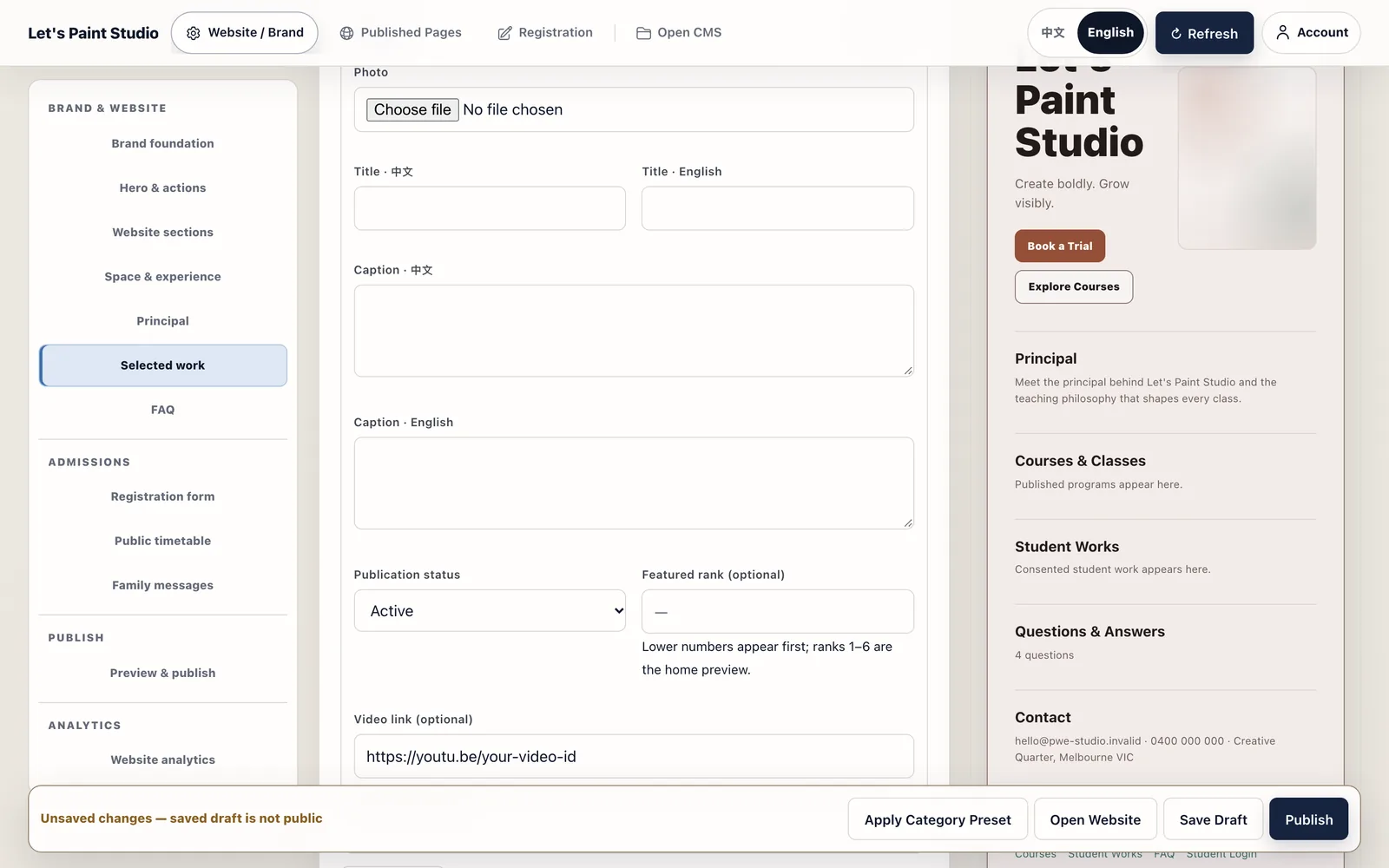The image size is (1389, 868).
Task: Go to Public timetable
Action: click(162, 541)
